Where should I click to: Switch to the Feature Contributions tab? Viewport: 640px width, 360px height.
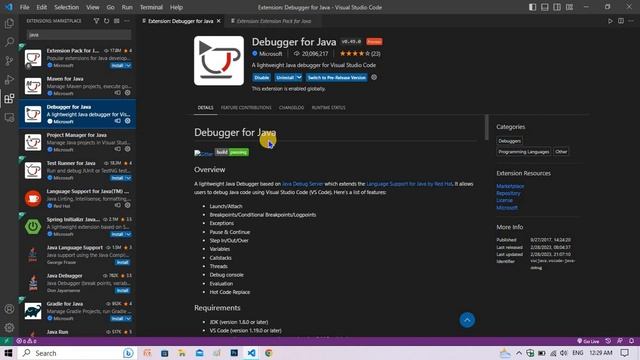pyautogui.click(x=246, y=108)
